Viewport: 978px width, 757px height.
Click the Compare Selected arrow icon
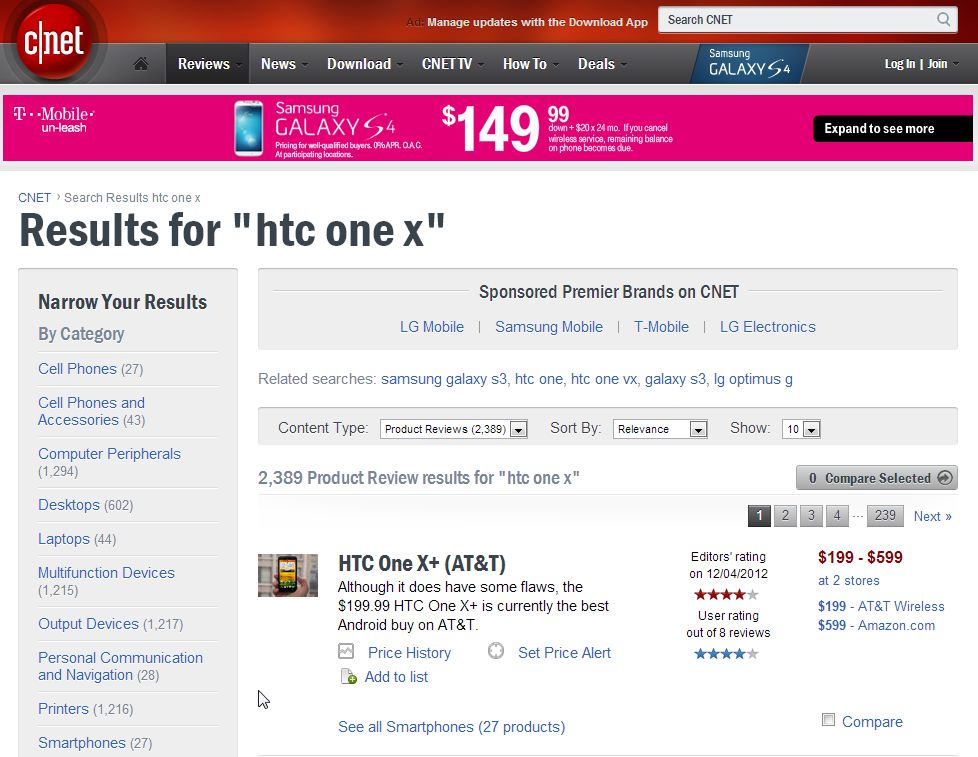[945, 478]
